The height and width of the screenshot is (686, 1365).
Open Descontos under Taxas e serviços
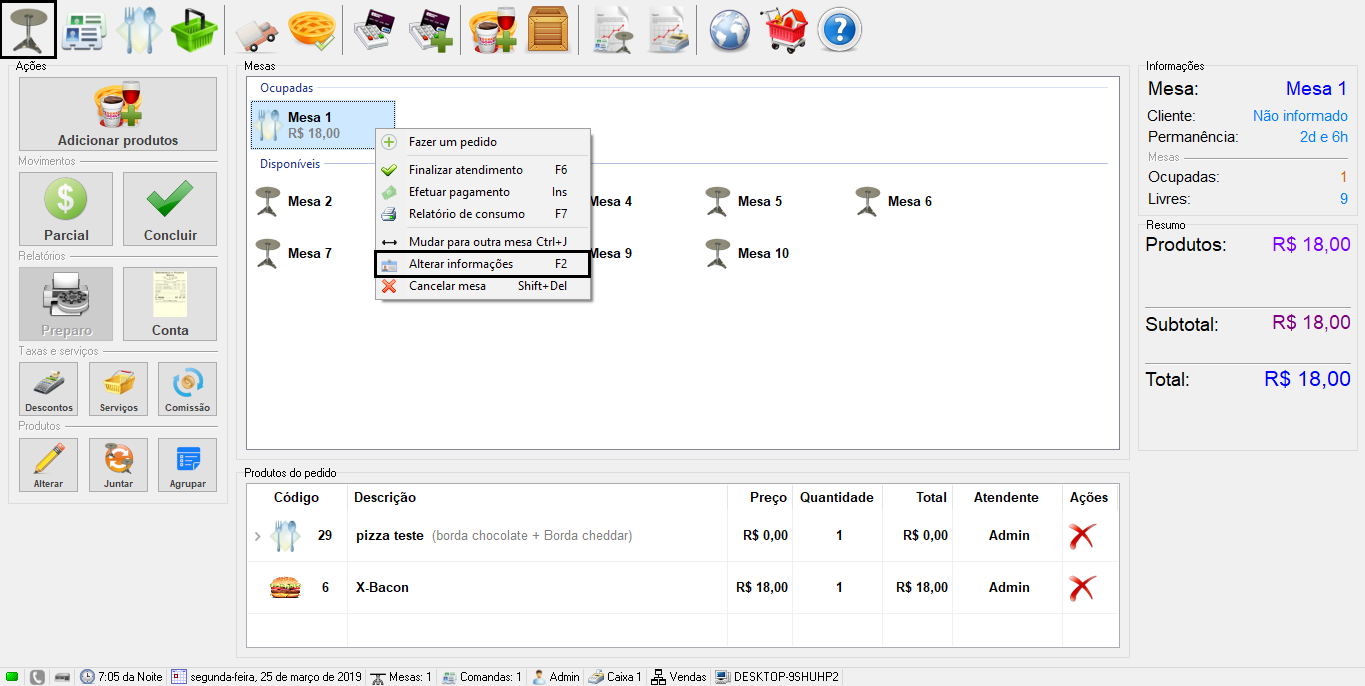point(49,389)
